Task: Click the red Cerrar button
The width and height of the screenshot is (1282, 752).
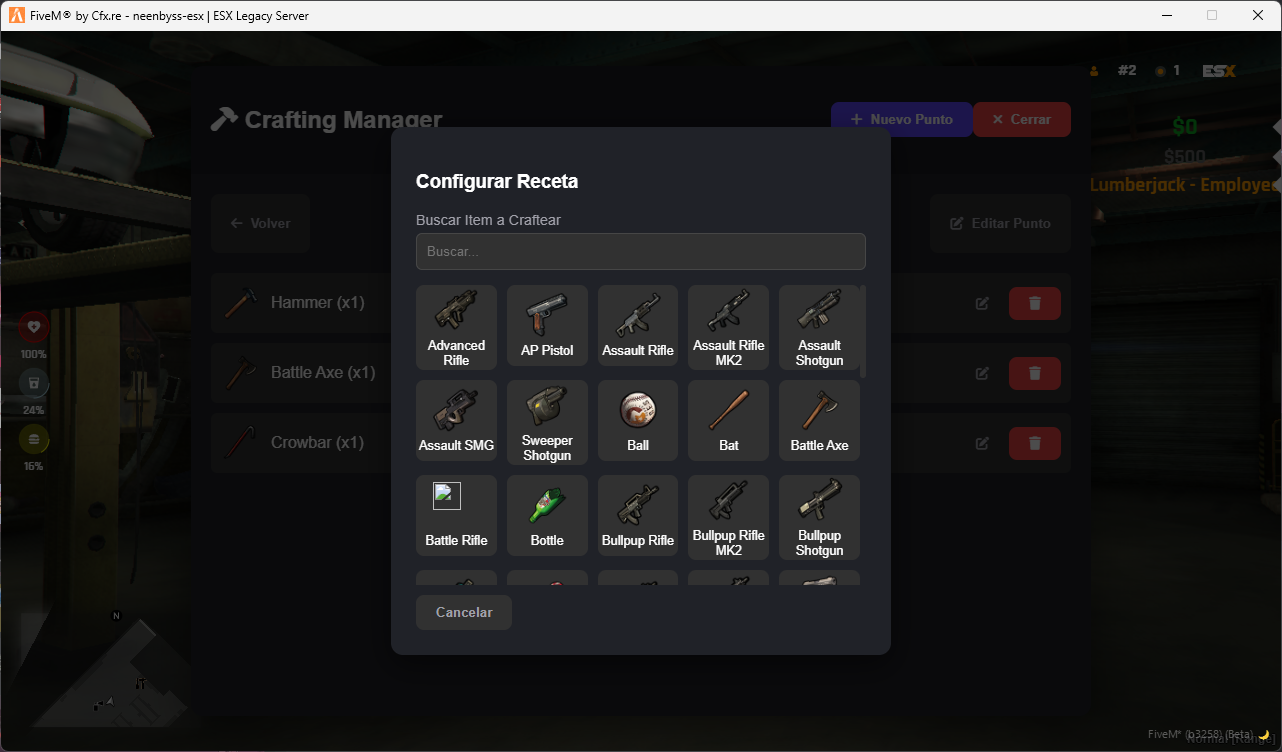Action: point(1021,119)
